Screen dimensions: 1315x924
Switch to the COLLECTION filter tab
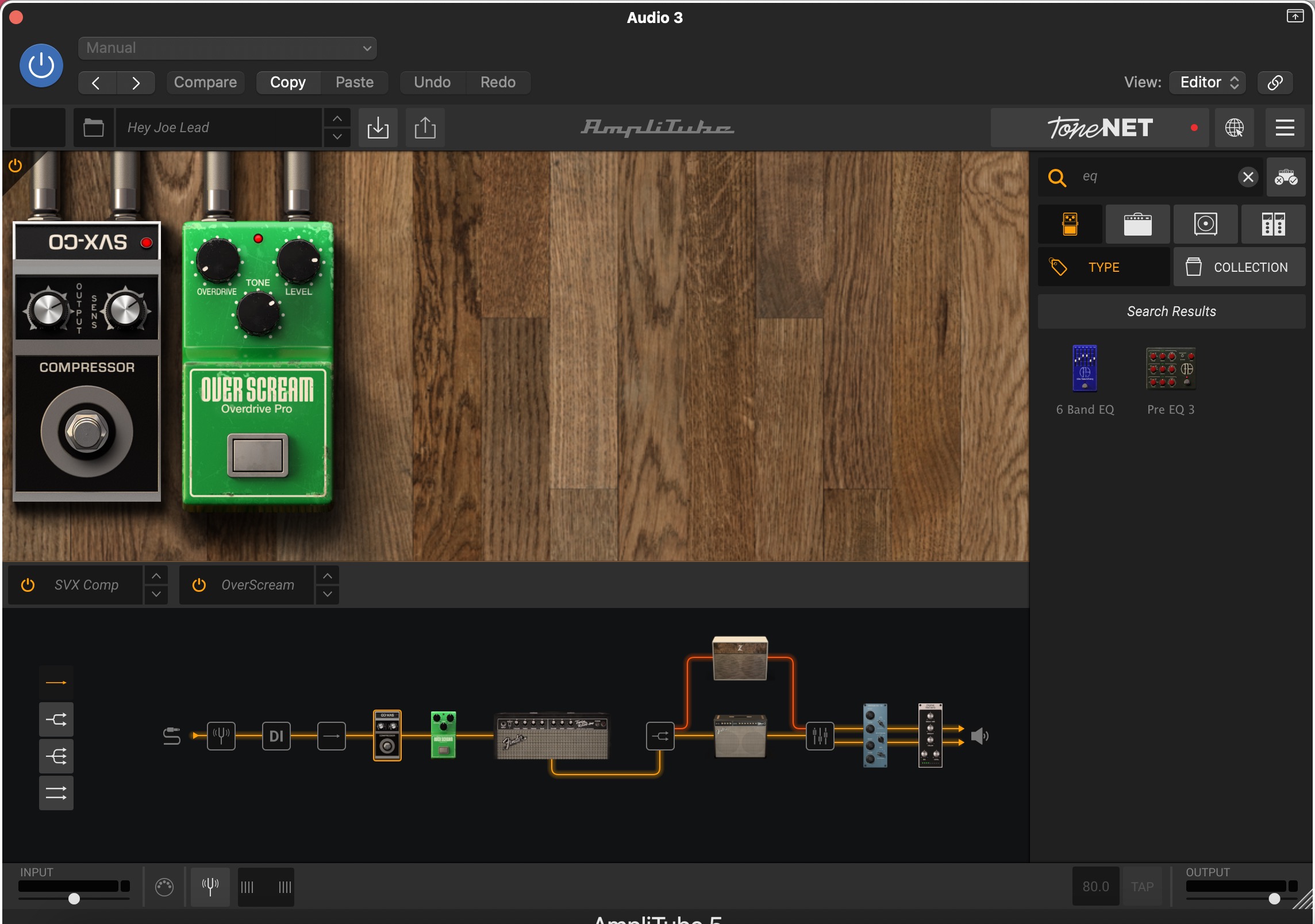pos(1239,267)
